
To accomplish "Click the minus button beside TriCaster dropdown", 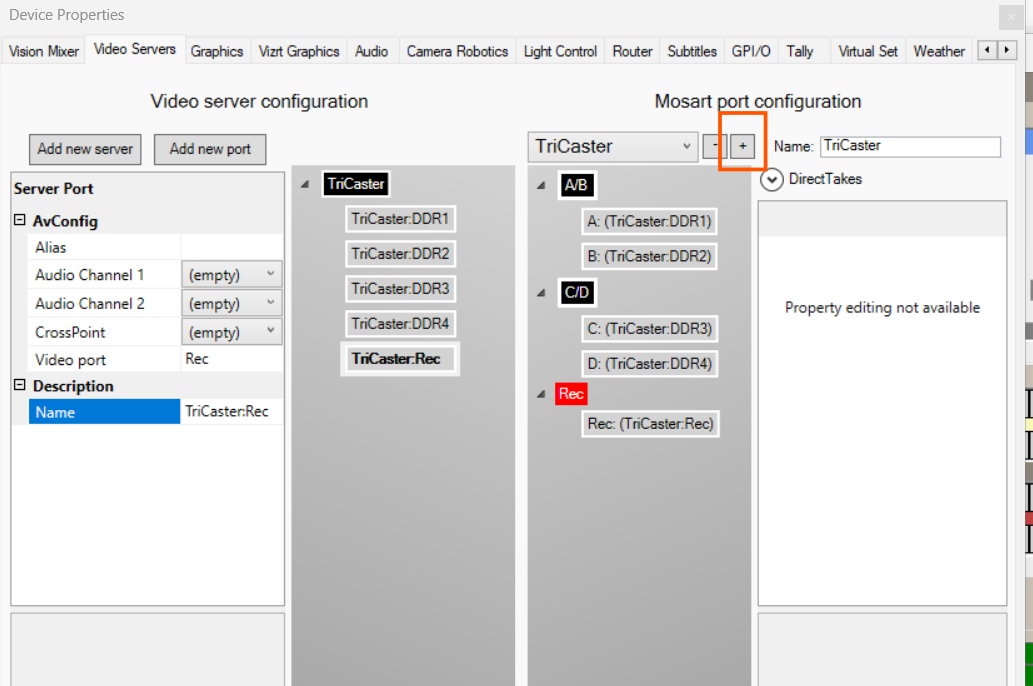I will coord(715,146).
